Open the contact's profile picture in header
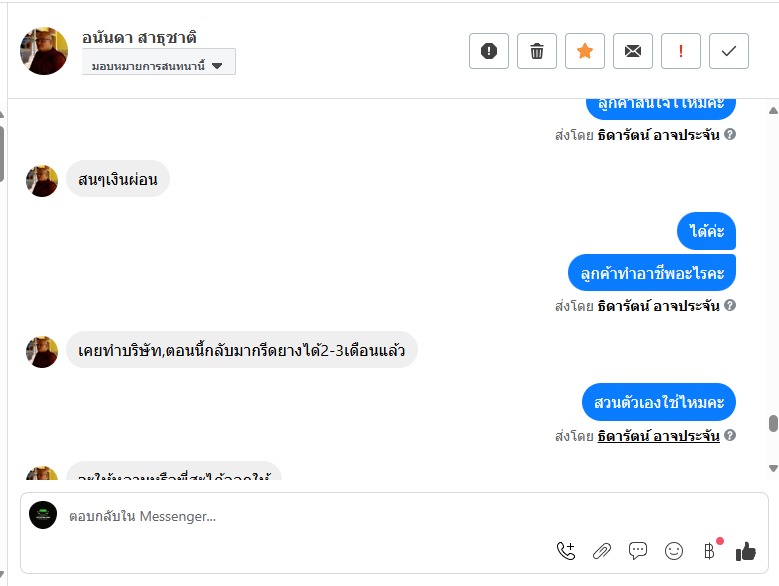 pos(44,51)
